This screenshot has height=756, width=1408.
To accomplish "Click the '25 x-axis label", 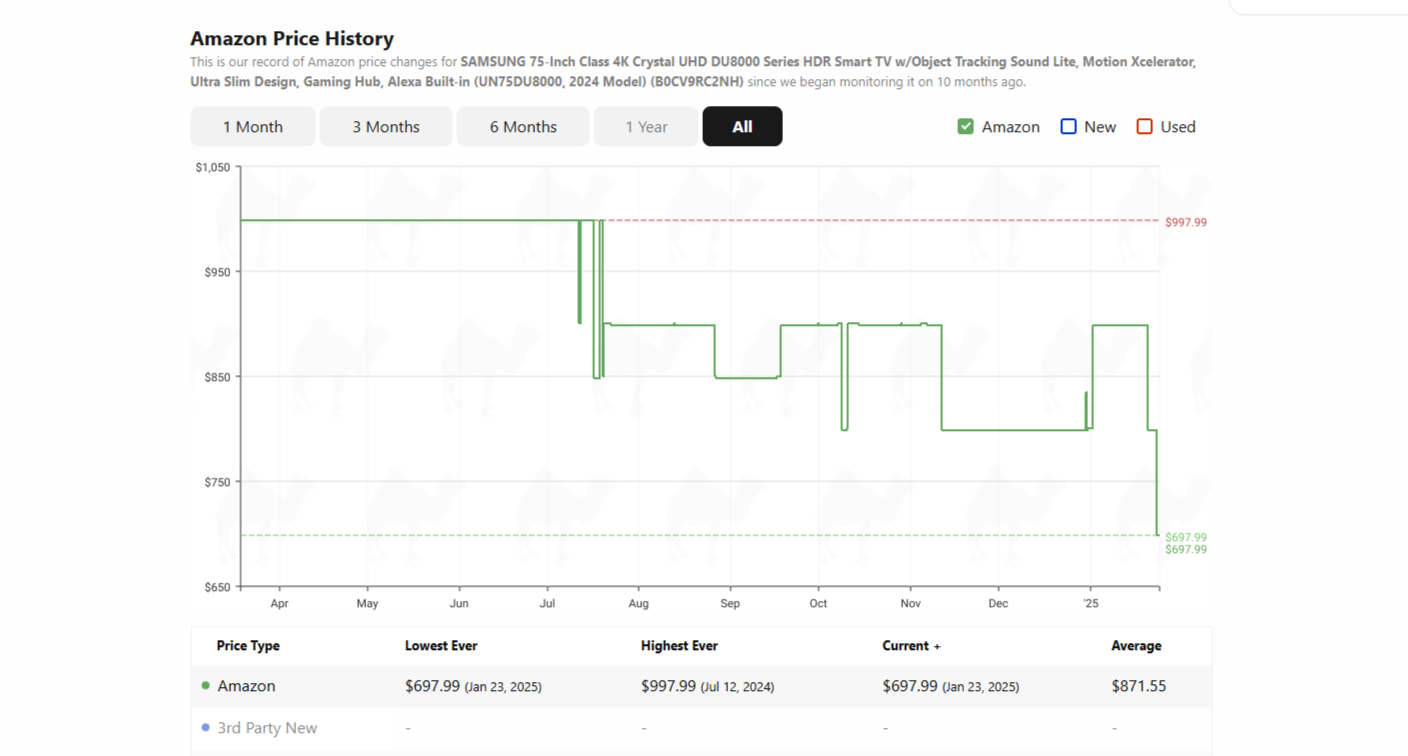I will pyautogui.click(x=1090, y=604).
